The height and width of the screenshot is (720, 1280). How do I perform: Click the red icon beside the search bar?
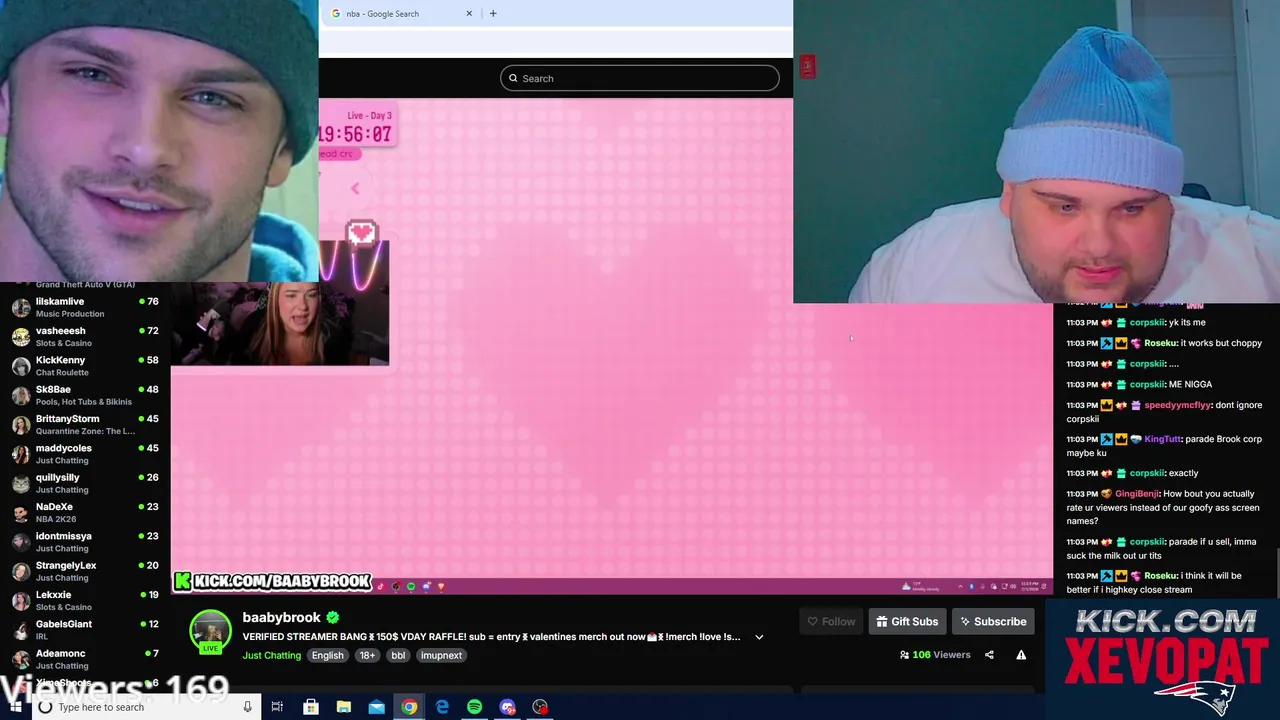[x=807, y=66]
